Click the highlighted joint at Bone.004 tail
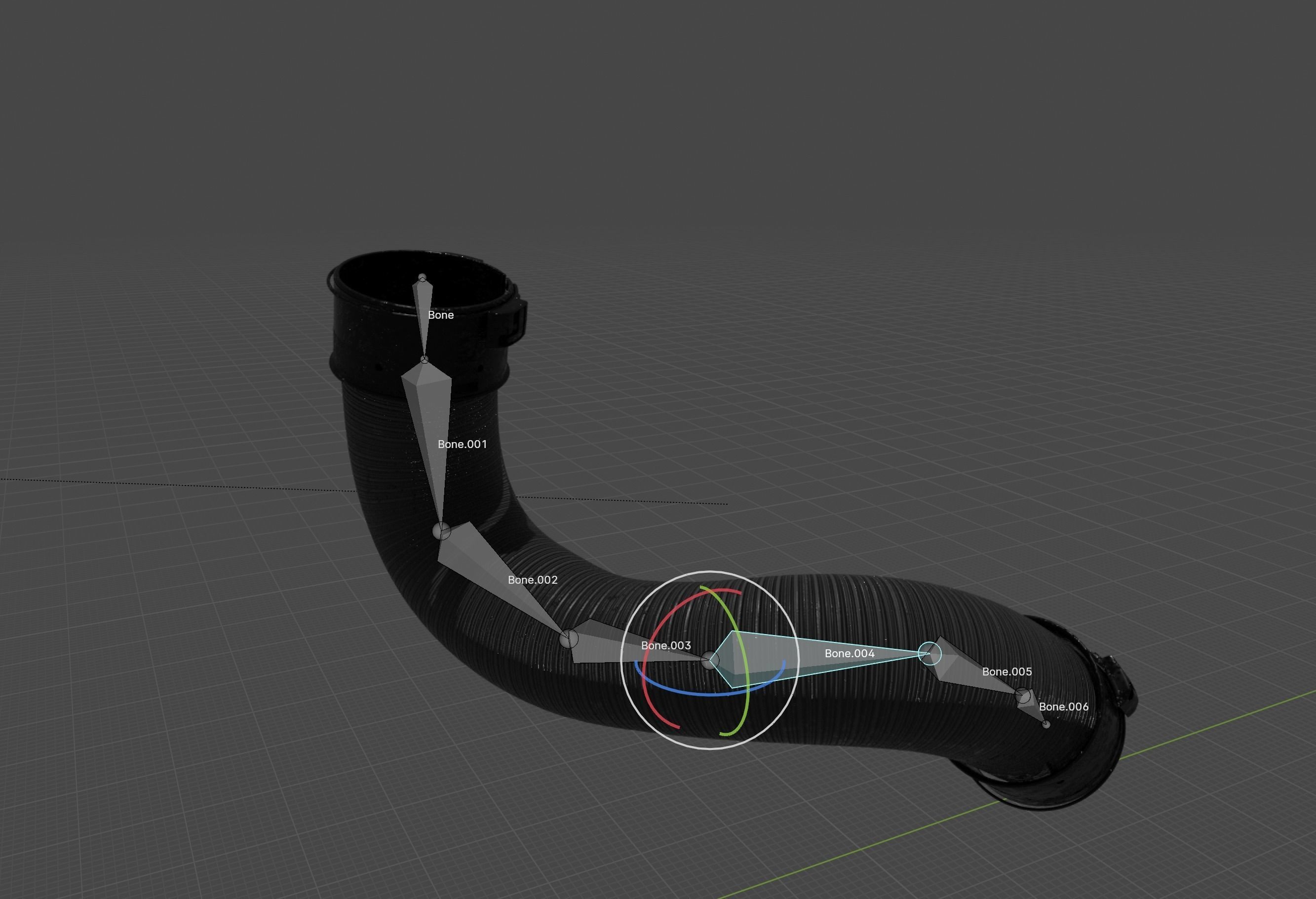The width and height of the screenshot is (1316, 899). [929, 653]
